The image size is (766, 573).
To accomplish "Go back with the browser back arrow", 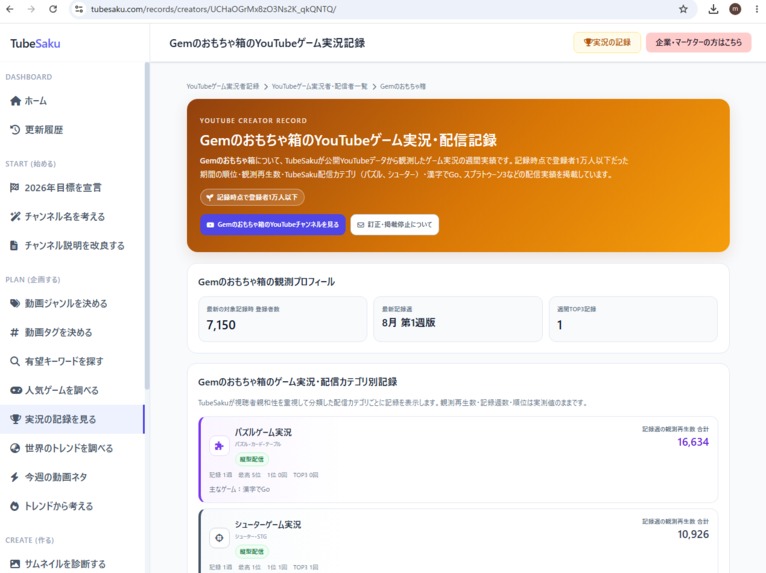I will (x=10, y=9).
